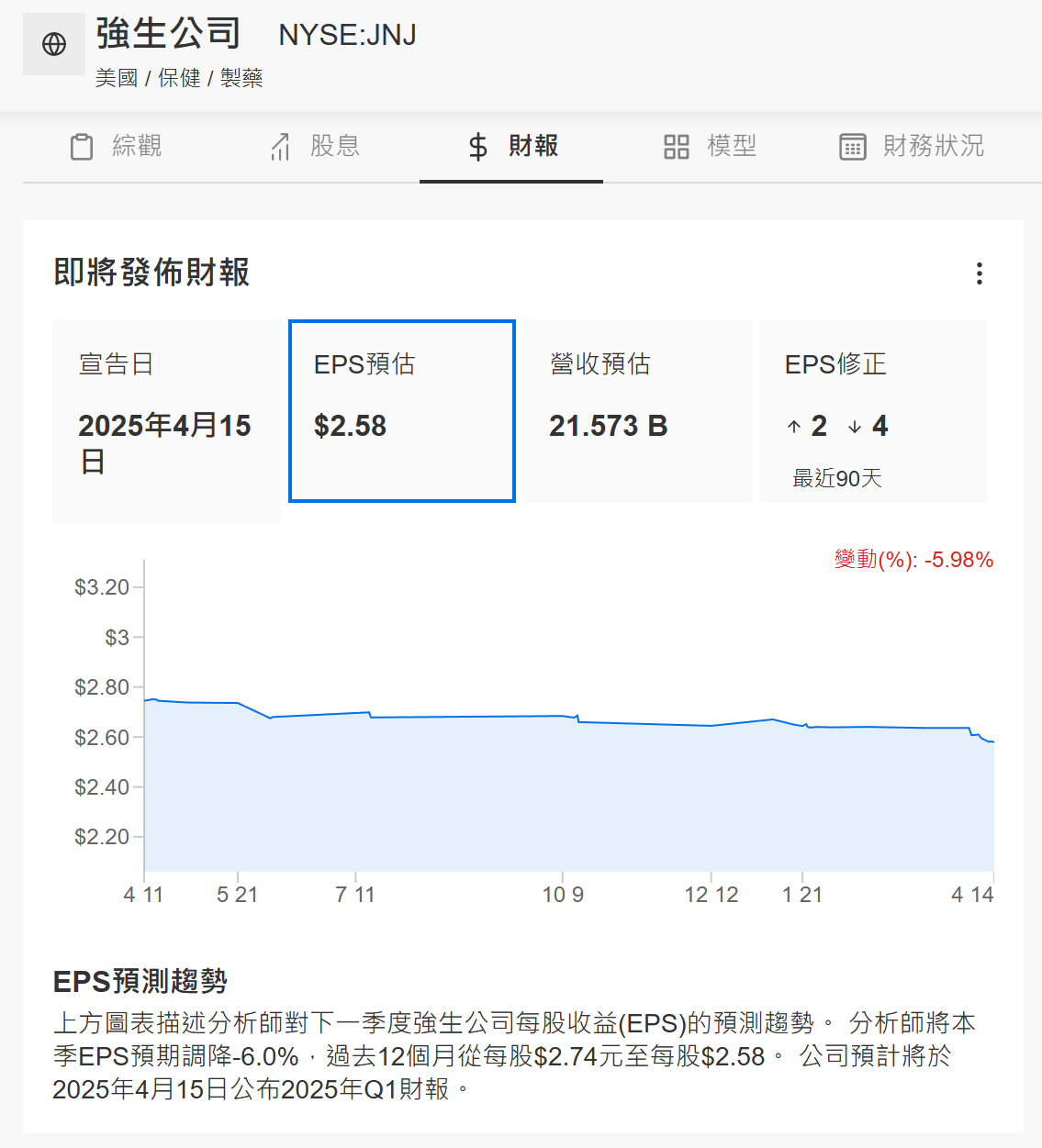Click the dollar icon on the 財報 tab
The height and width of the screenshot is (1148, 1042).
[x=477, y=147]
